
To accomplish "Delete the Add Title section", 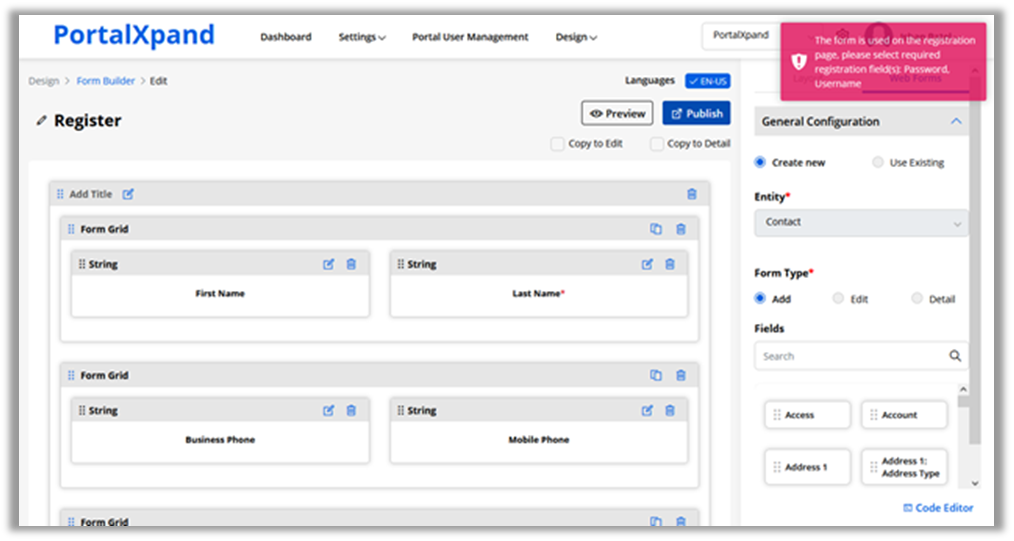I will tap(692, 194).
